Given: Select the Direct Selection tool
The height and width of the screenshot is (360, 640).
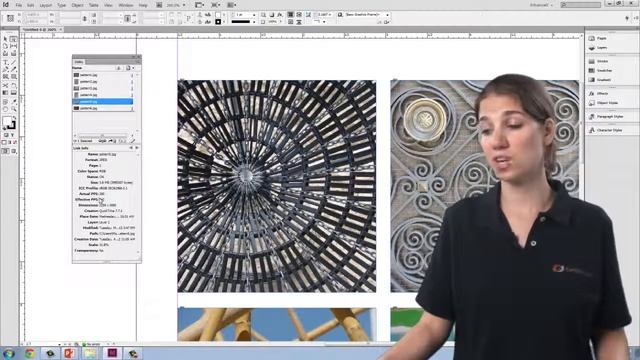Looking at the screenshot, I should [x=13, y=39].
